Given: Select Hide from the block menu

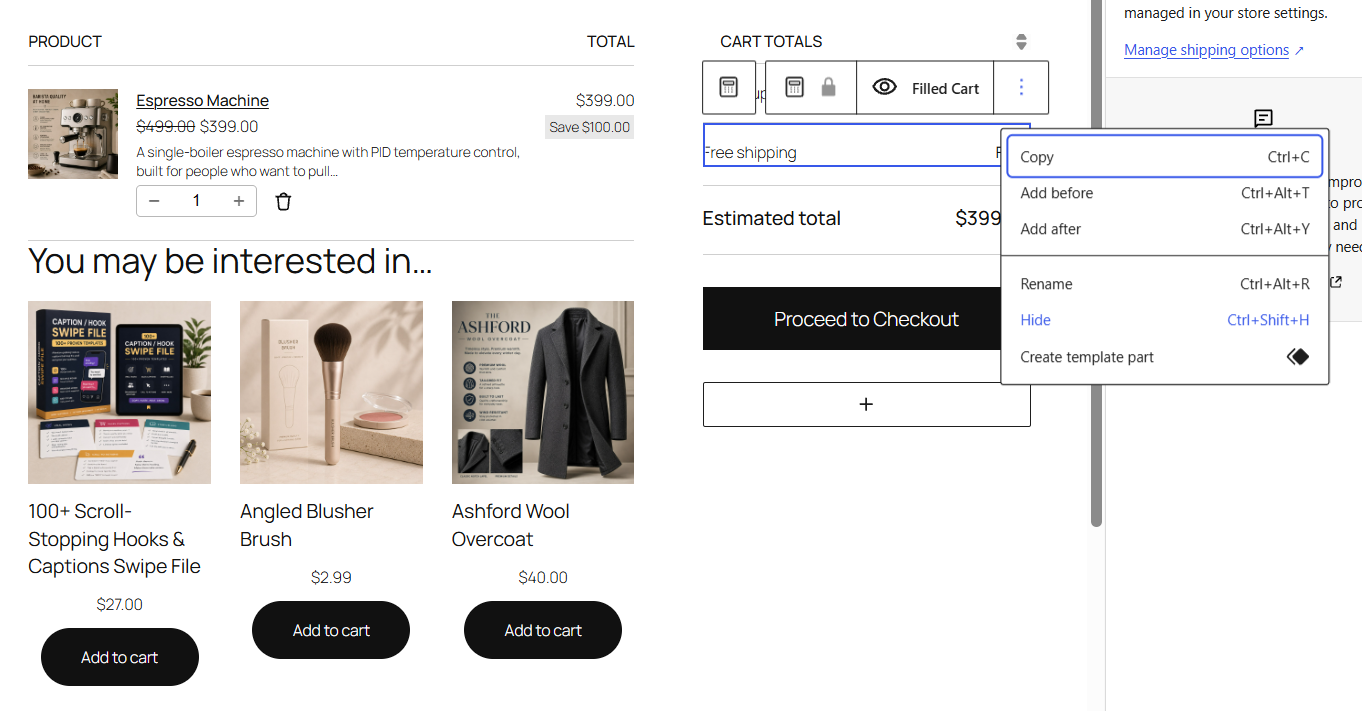Looking at the screenshot, I should (x=1165, y=320).
